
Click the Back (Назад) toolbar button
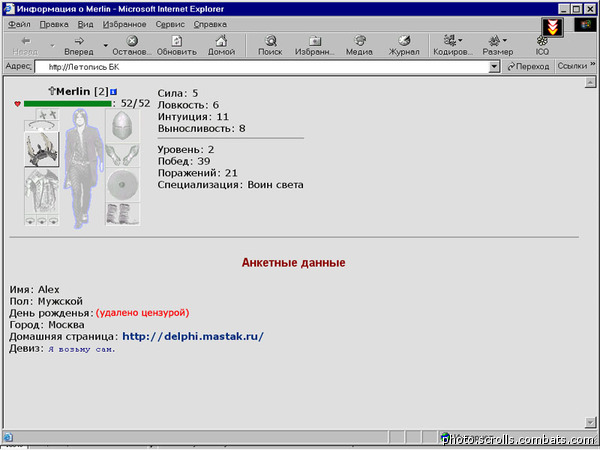click(25, 46)
